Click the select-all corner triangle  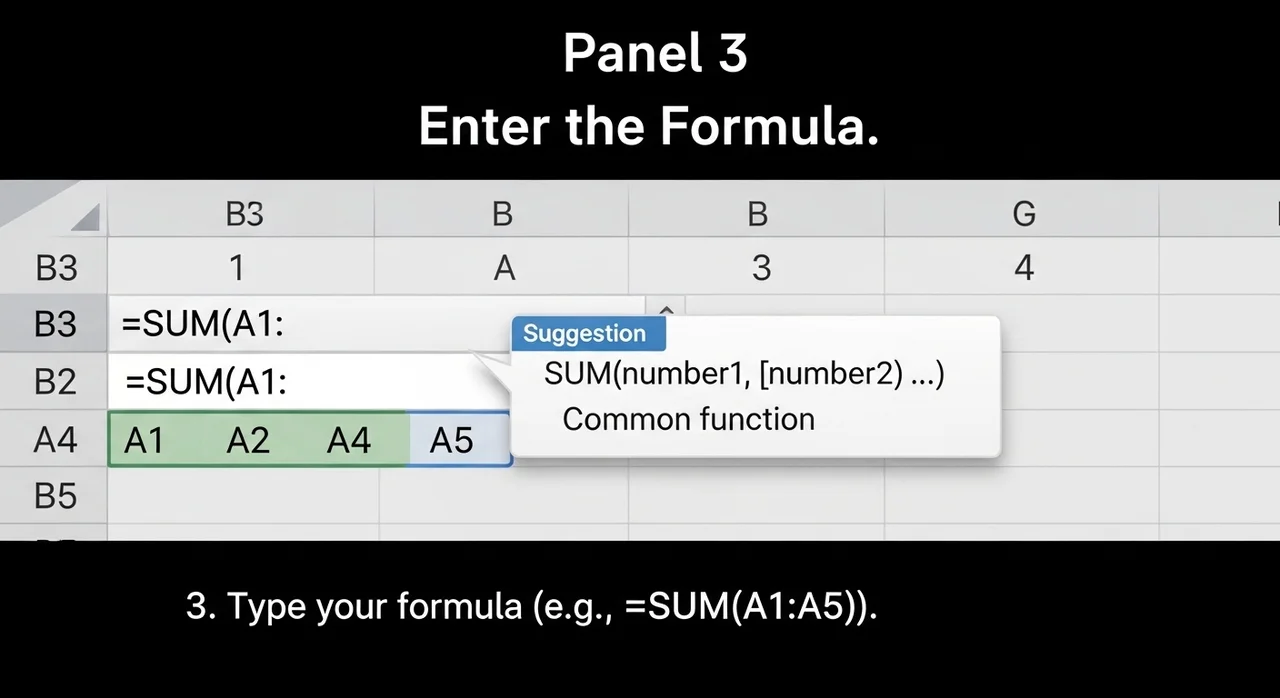[84, 217]
